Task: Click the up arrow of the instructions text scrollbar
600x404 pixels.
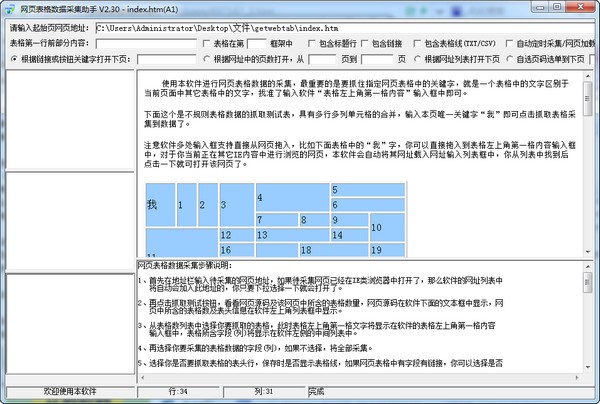Action: [x=588, y=266]
